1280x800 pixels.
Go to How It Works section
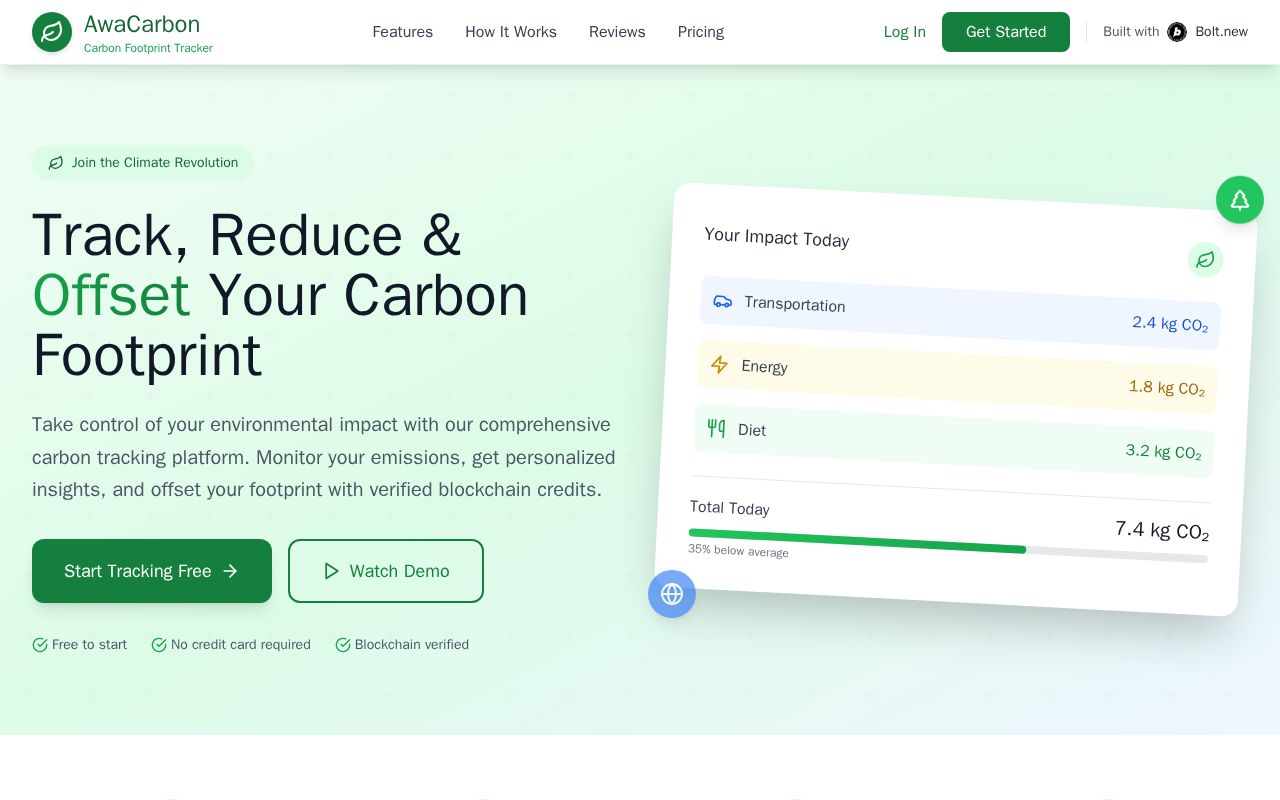pos(511,32)
